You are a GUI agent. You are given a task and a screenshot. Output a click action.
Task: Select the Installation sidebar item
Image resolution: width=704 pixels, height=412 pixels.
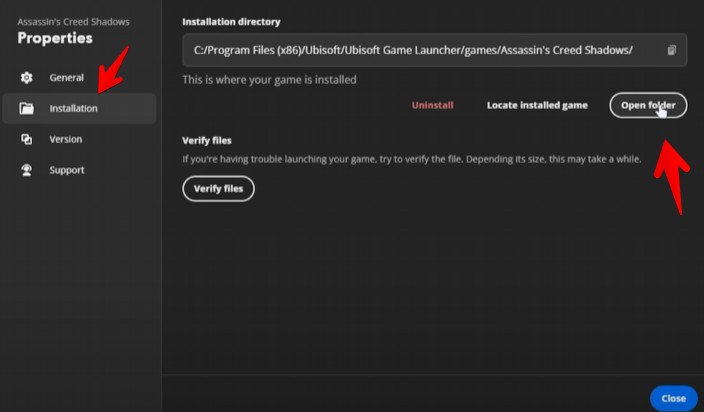pyautogui.click(x=79, y=108)
